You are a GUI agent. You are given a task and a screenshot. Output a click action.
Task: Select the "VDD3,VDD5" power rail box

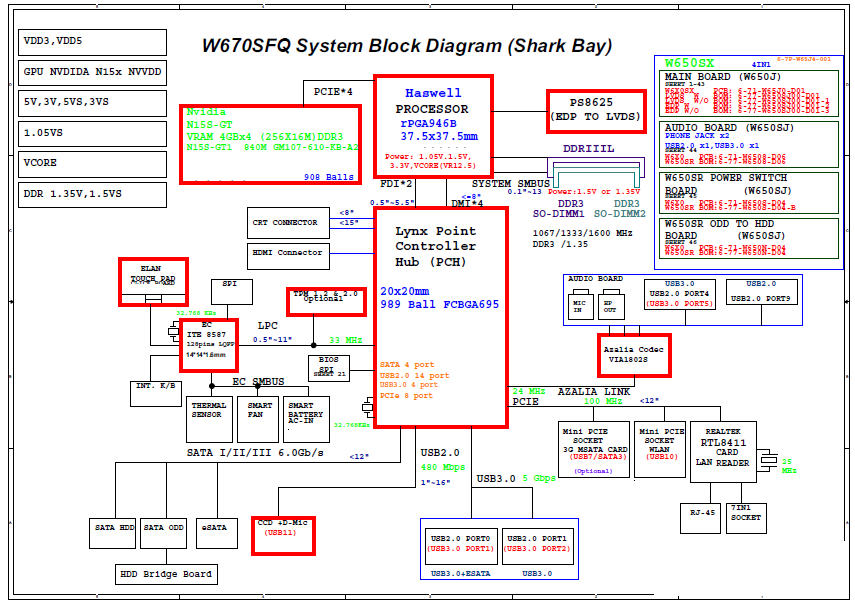click(x=92, y=42)
